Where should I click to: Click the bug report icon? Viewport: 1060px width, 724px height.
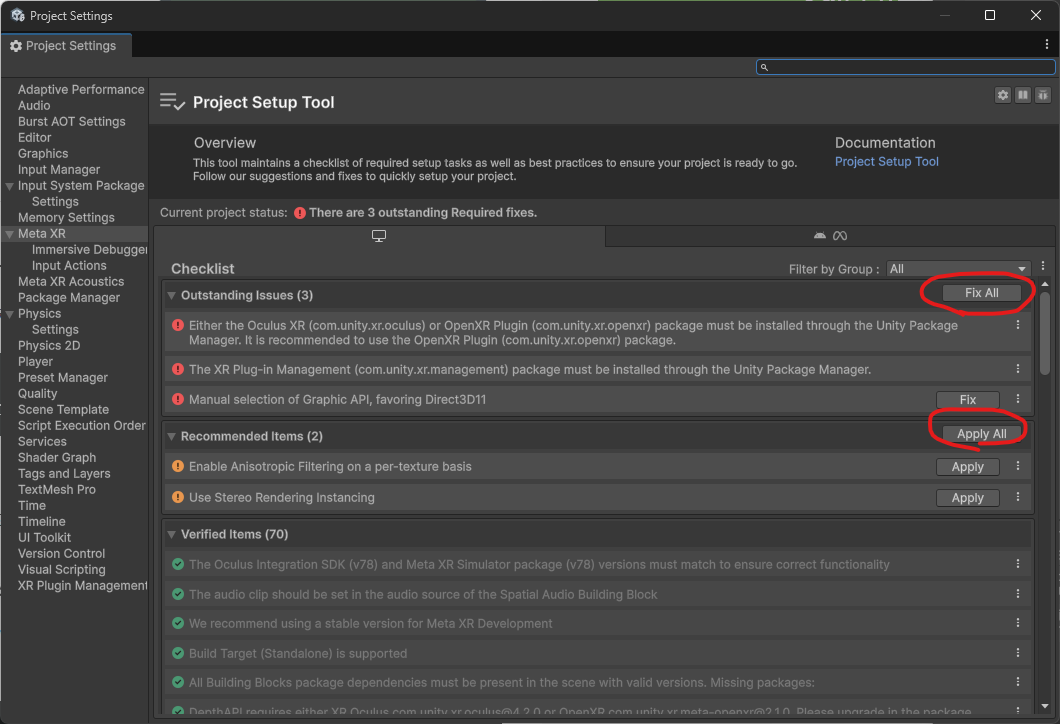1043,95
